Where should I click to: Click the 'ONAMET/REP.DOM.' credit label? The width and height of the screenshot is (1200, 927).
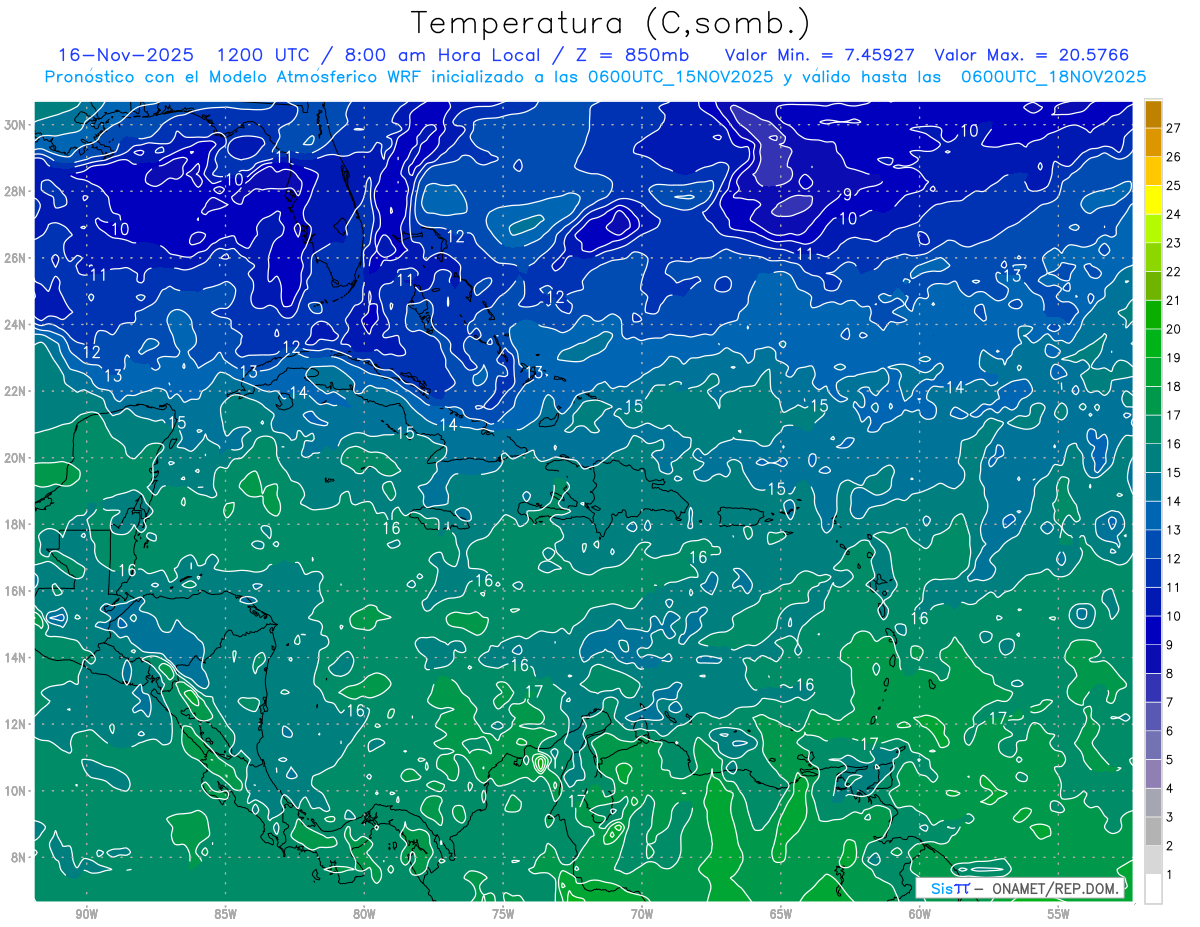pyautogui.click(x=1057, y=888)
